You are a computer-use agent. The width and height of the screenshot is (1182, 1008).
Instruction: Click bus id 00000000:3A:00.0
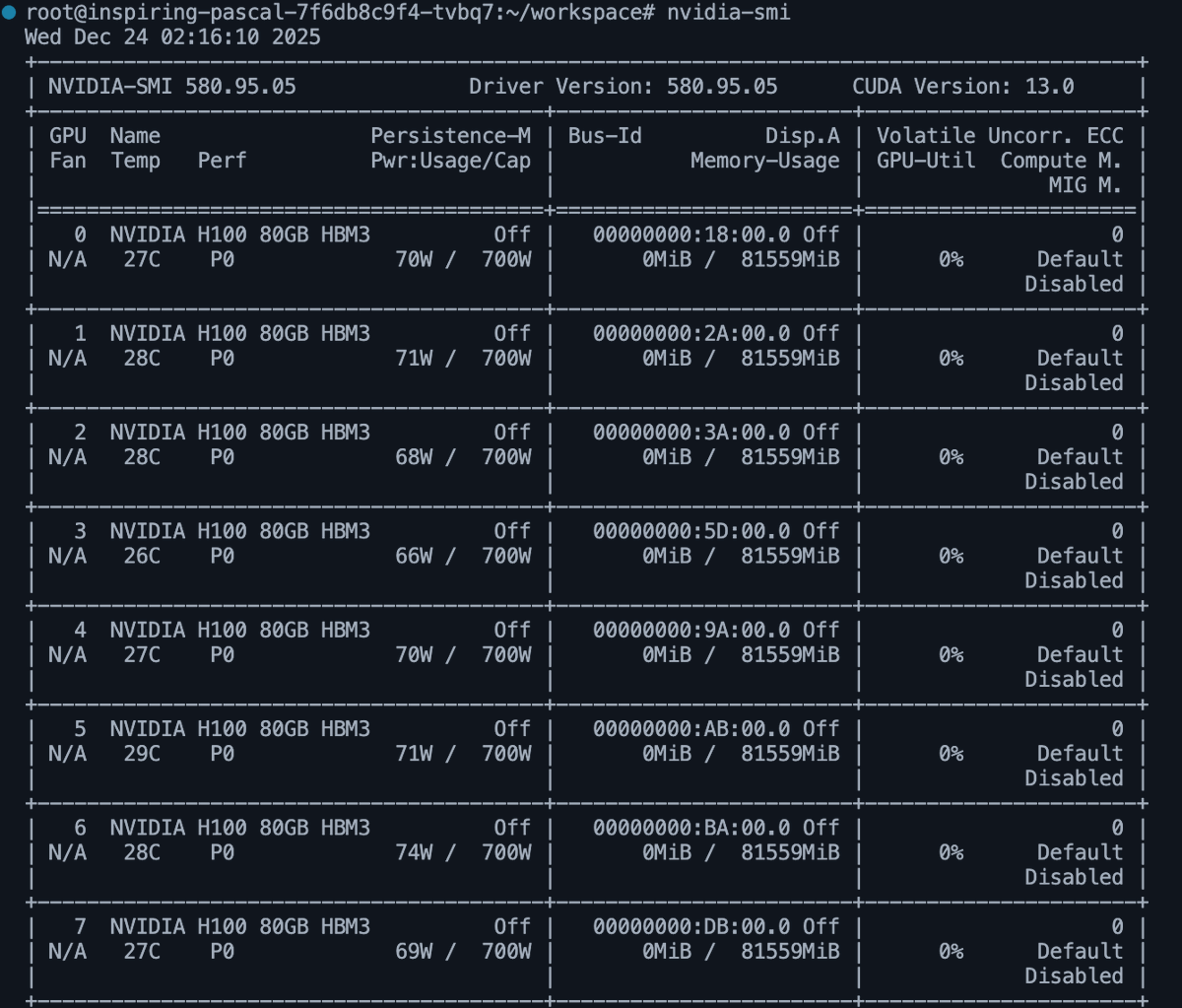coord(691,432)
